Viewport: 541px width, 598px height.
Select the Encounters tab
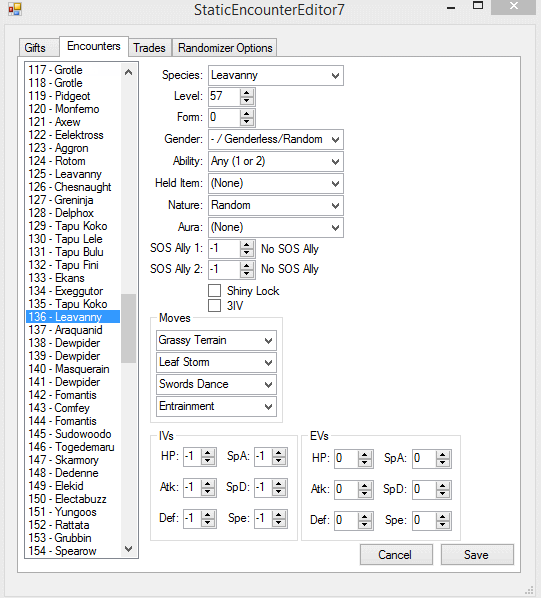coord(94,46)
